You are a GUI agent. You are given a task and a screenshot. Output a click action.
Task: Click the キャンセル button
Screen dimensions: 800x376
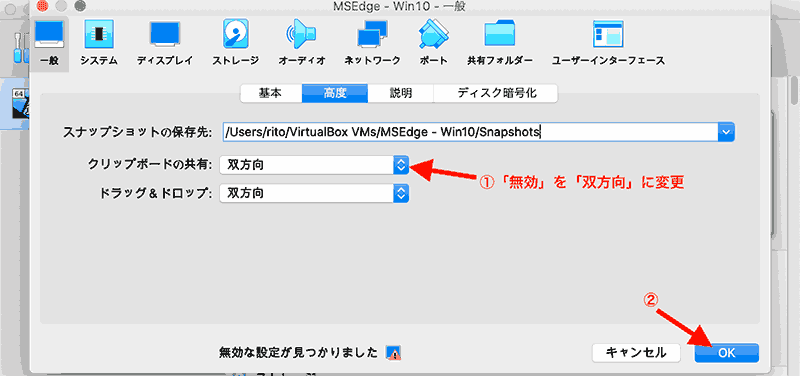(636, 353)
